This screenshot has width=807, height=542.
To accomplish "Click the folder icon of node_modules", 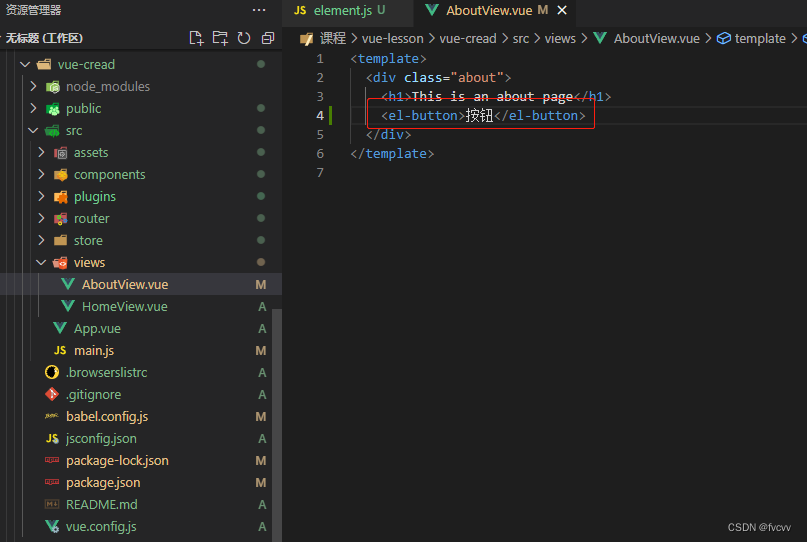I will tap(52, 86).
